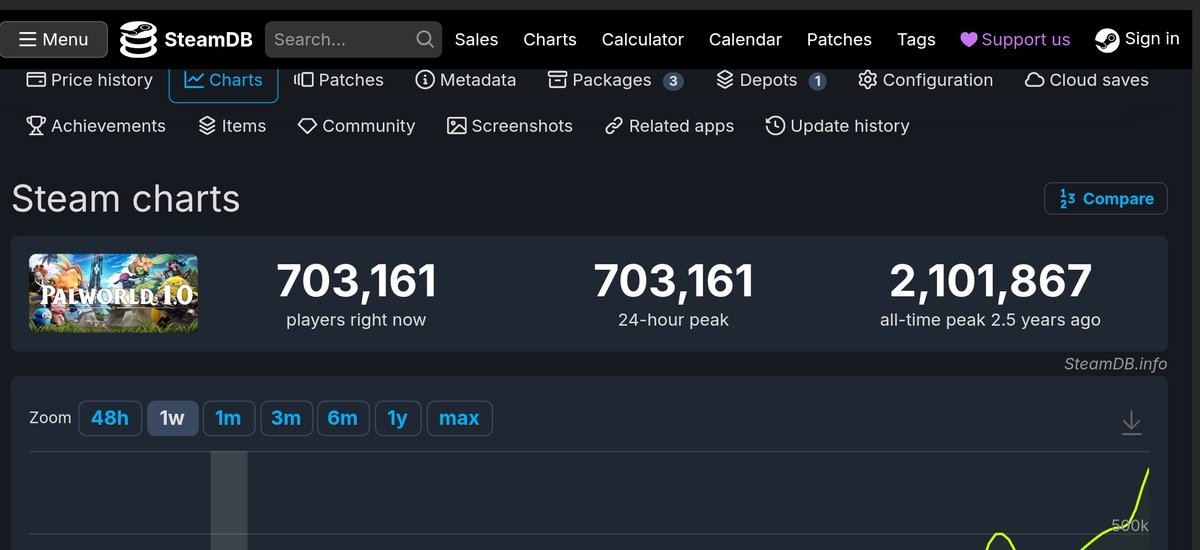Click the Steam charts heading
The image size is (1200, 550).
click(126, 199)
